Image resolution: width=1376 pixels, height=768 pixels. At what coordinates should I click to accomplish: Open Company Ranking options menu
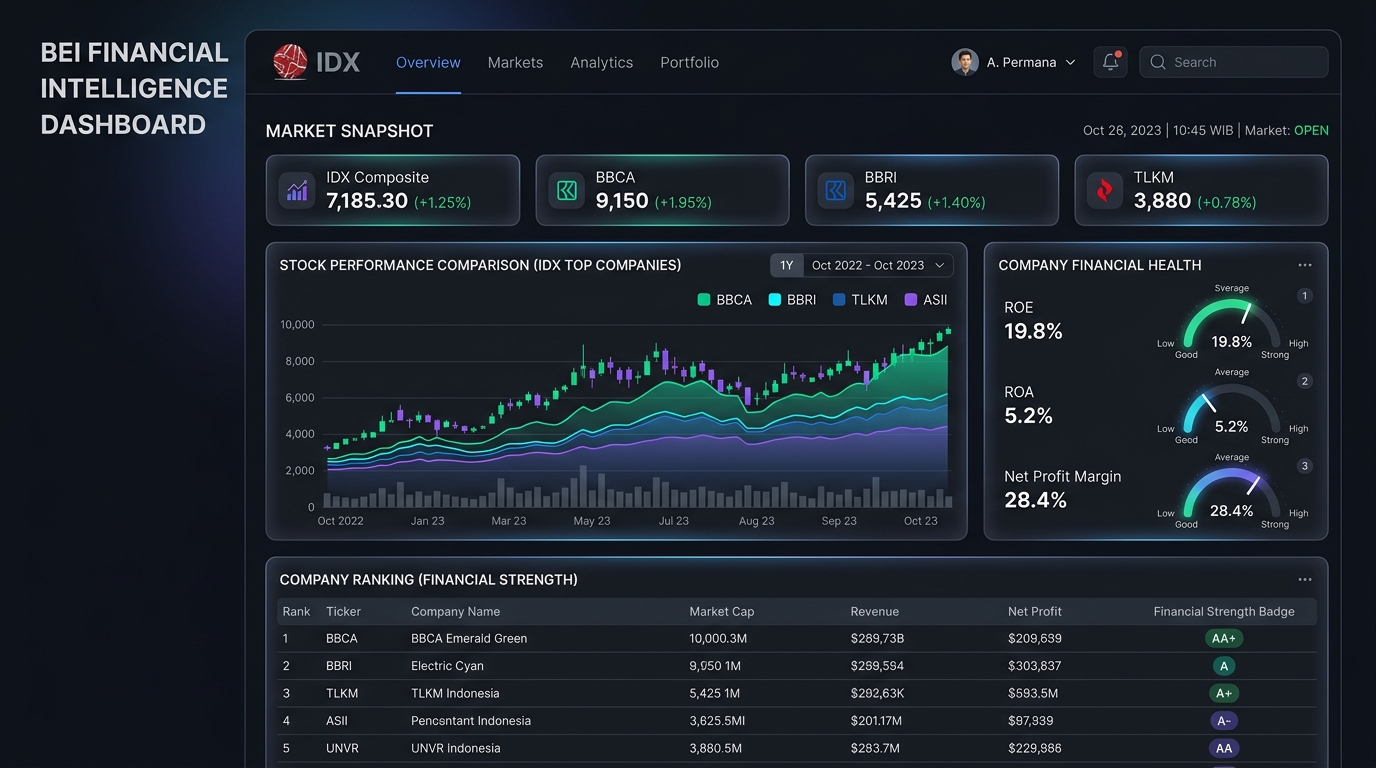pos(1305,580)
